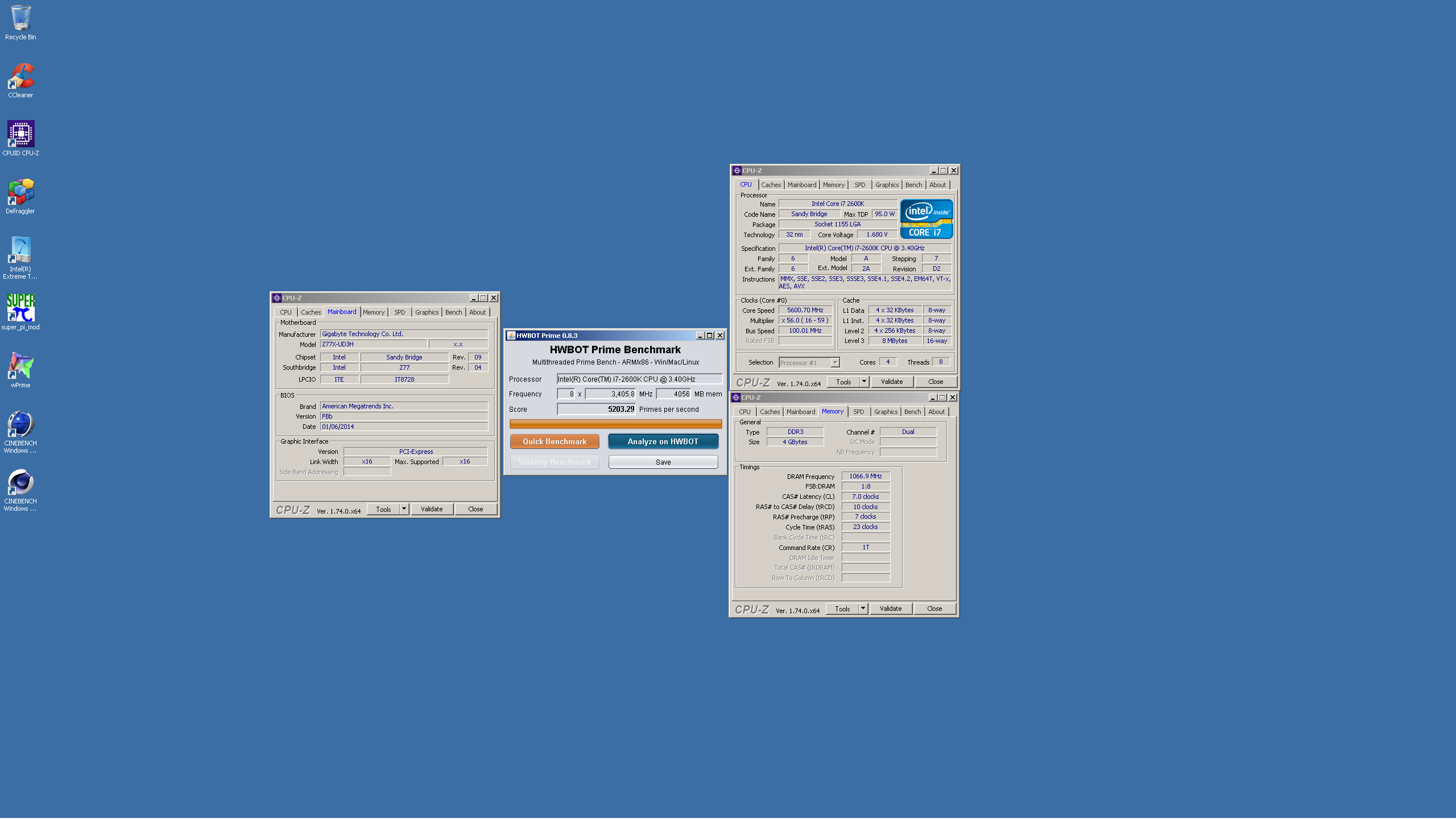Expand Tools arrow in Mainboard CPU-Z window
The height and width of the screenshot is (819, 1456).
click(404, 509)
